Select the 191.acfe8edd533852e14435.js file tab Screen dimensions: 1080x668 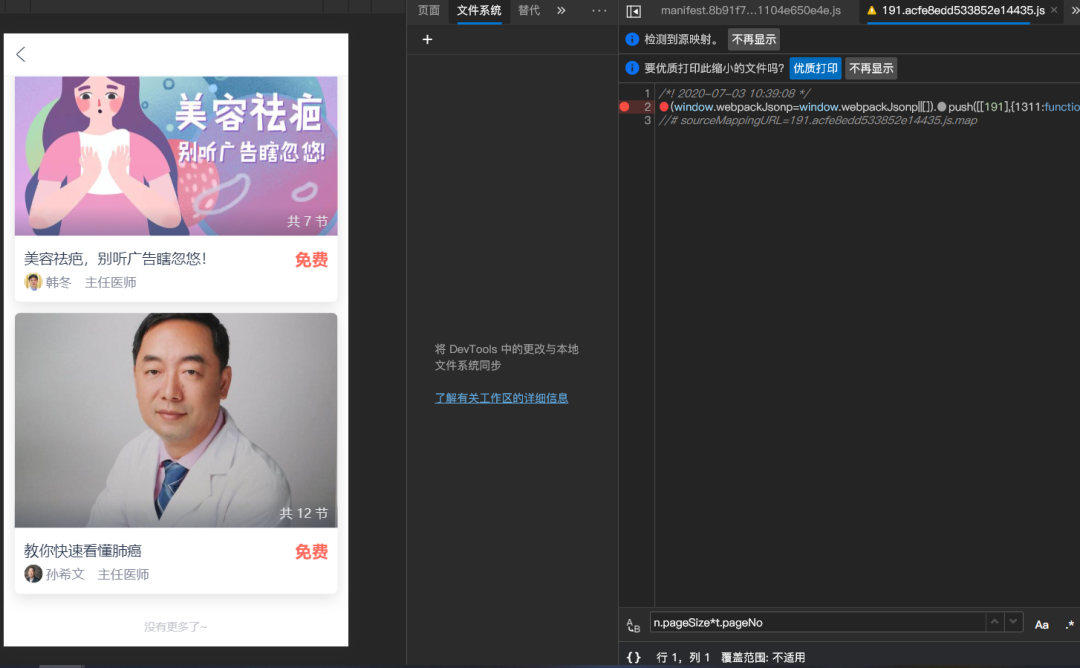963,10
